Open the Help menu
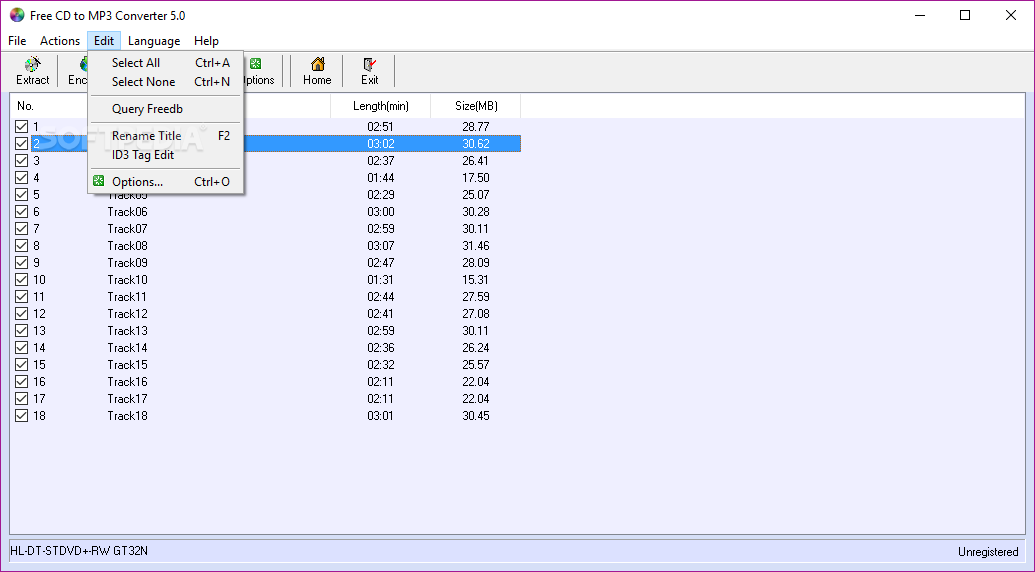This screenshot has height=572, width=1035. pos(207,41)
